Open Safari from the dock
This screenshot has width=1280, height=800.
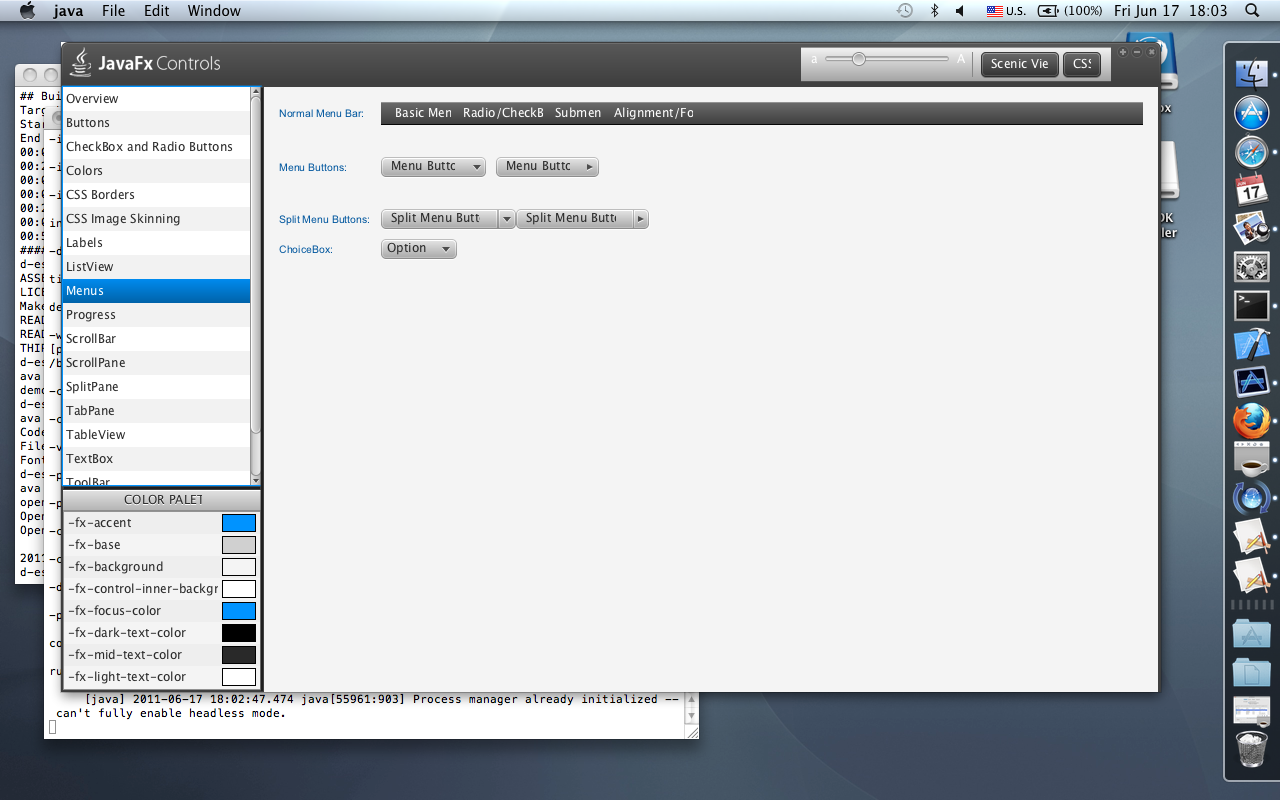[x=1251, y=152]
